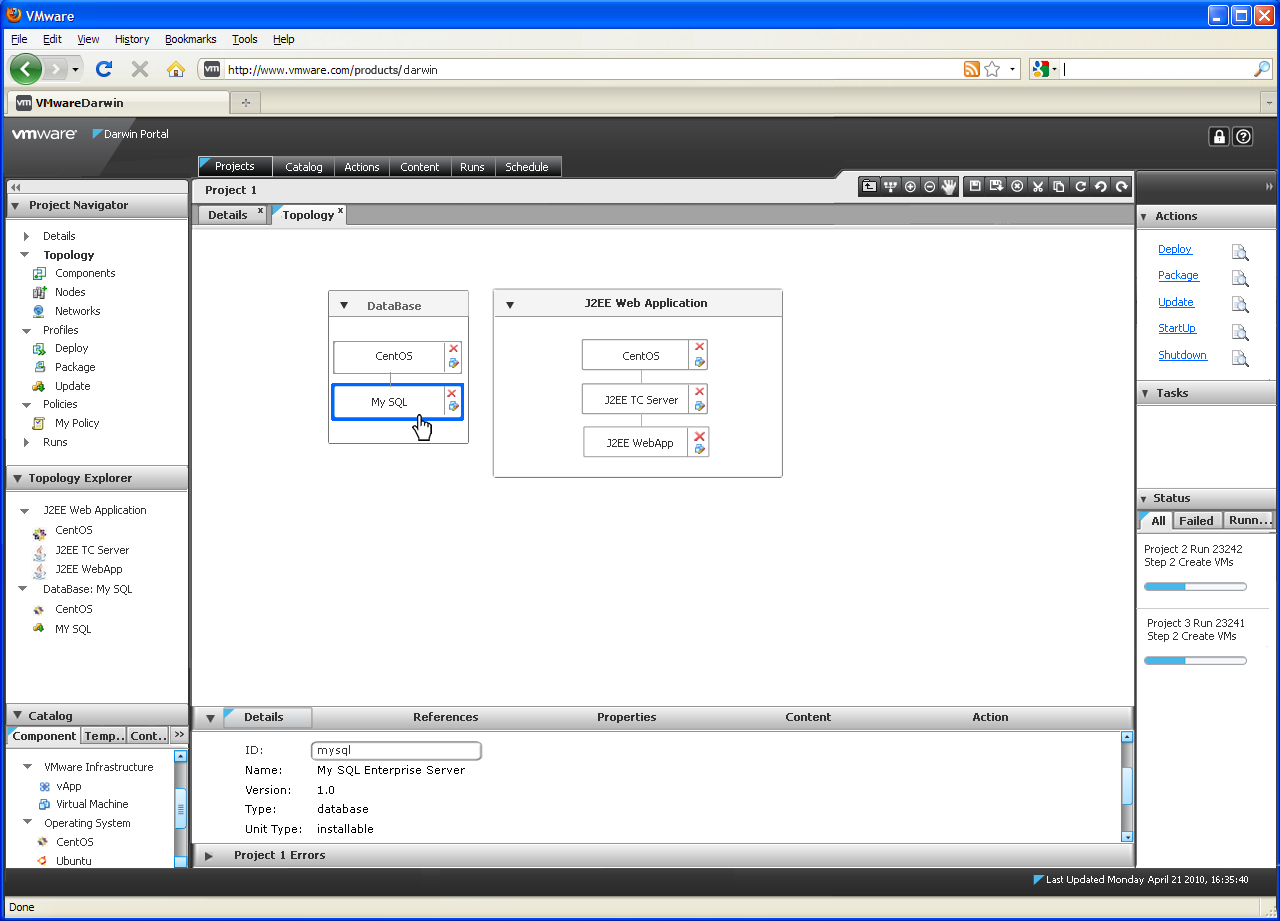This screenshot has width=1280, height=921.
Task: Expand the Project 1 Errors section
Action: tap(209, 856)
